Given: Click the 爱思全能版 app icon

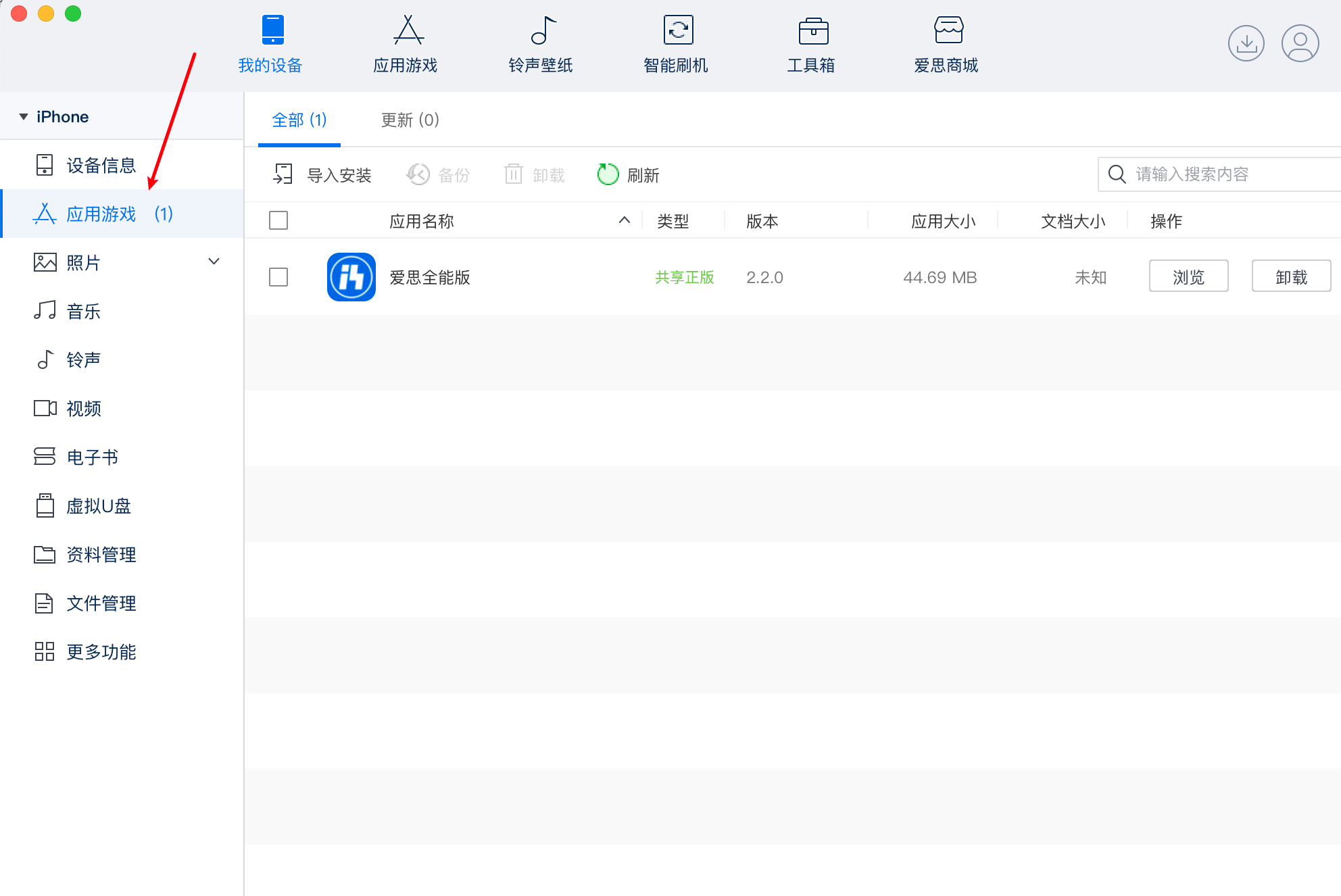Looking at the screenshot, I should tap(351, 277).
